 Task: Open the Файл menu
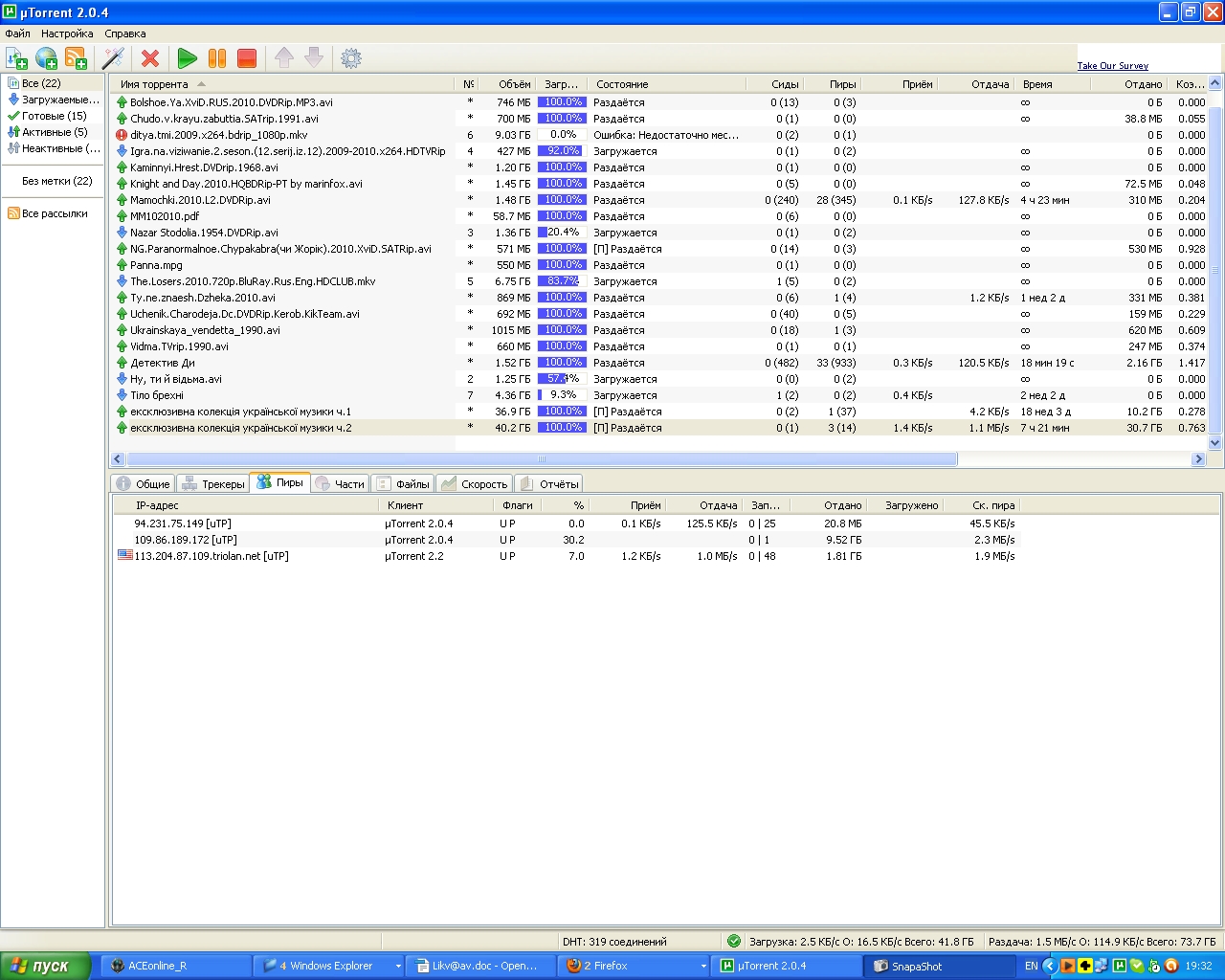(x=17, y=33)
